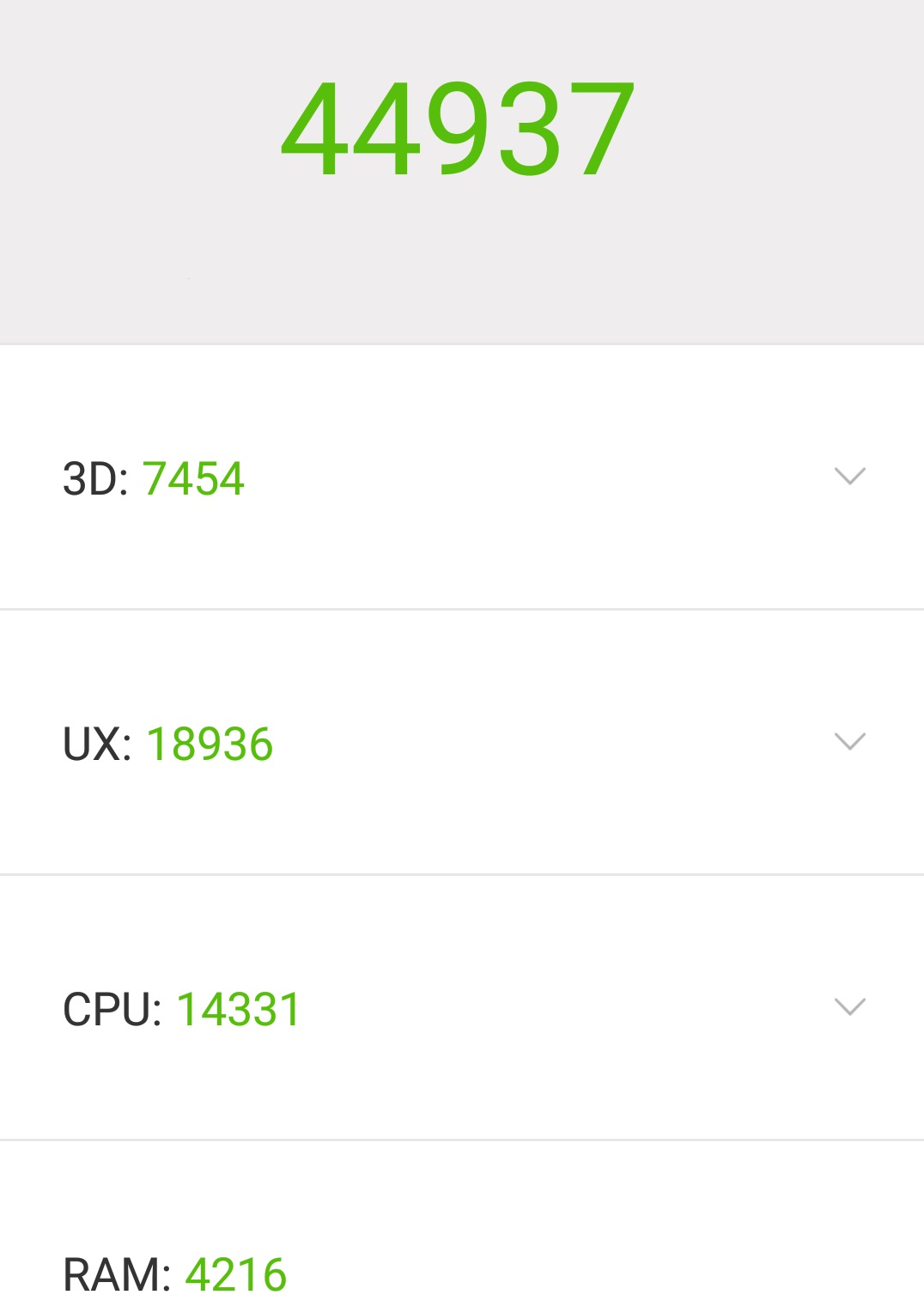Tap the UX score value 18936
924x1313 pixels.
[x=210, y=744]
